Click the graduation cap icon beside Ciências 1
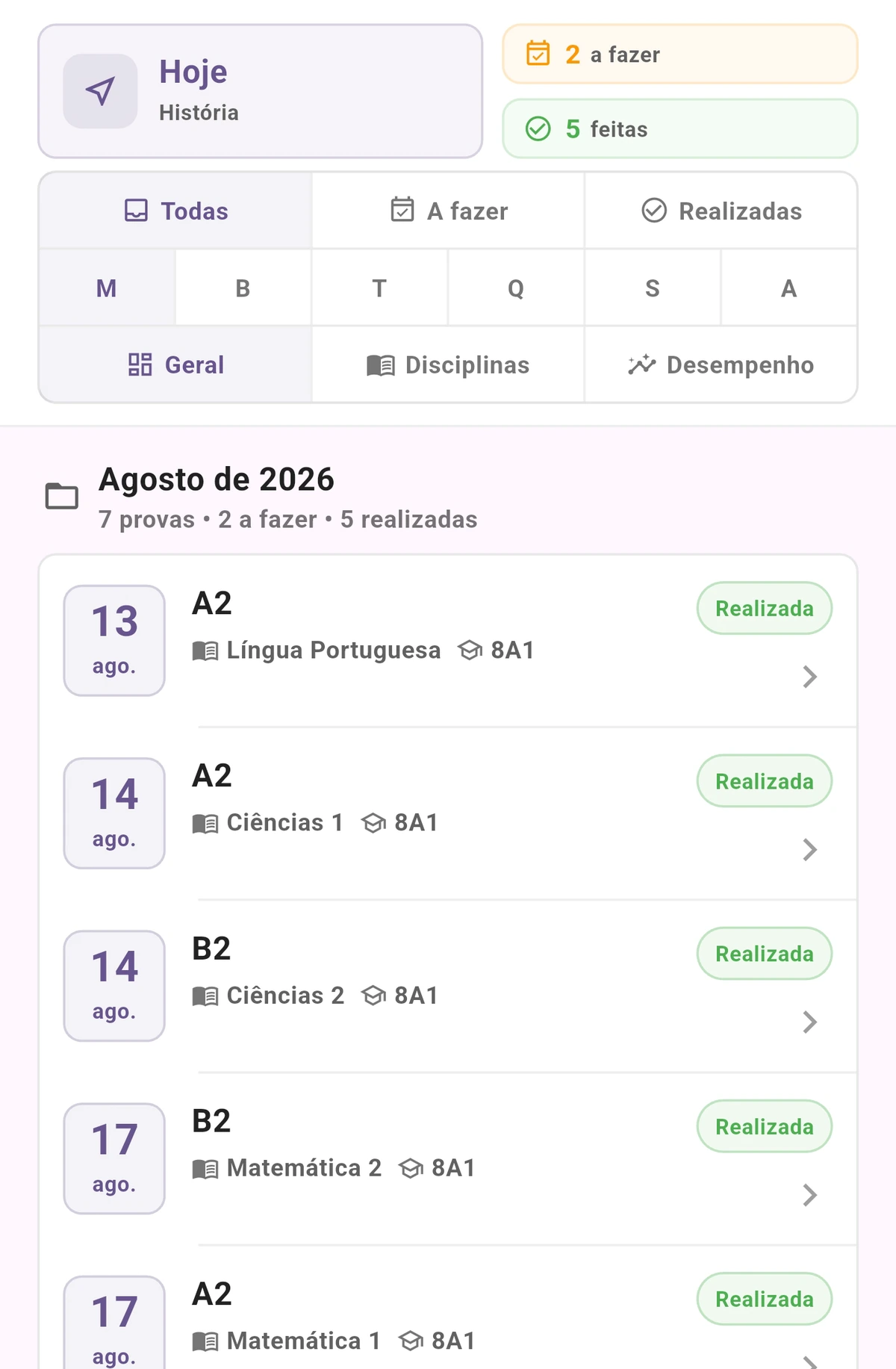 click(x=373, y=823)
